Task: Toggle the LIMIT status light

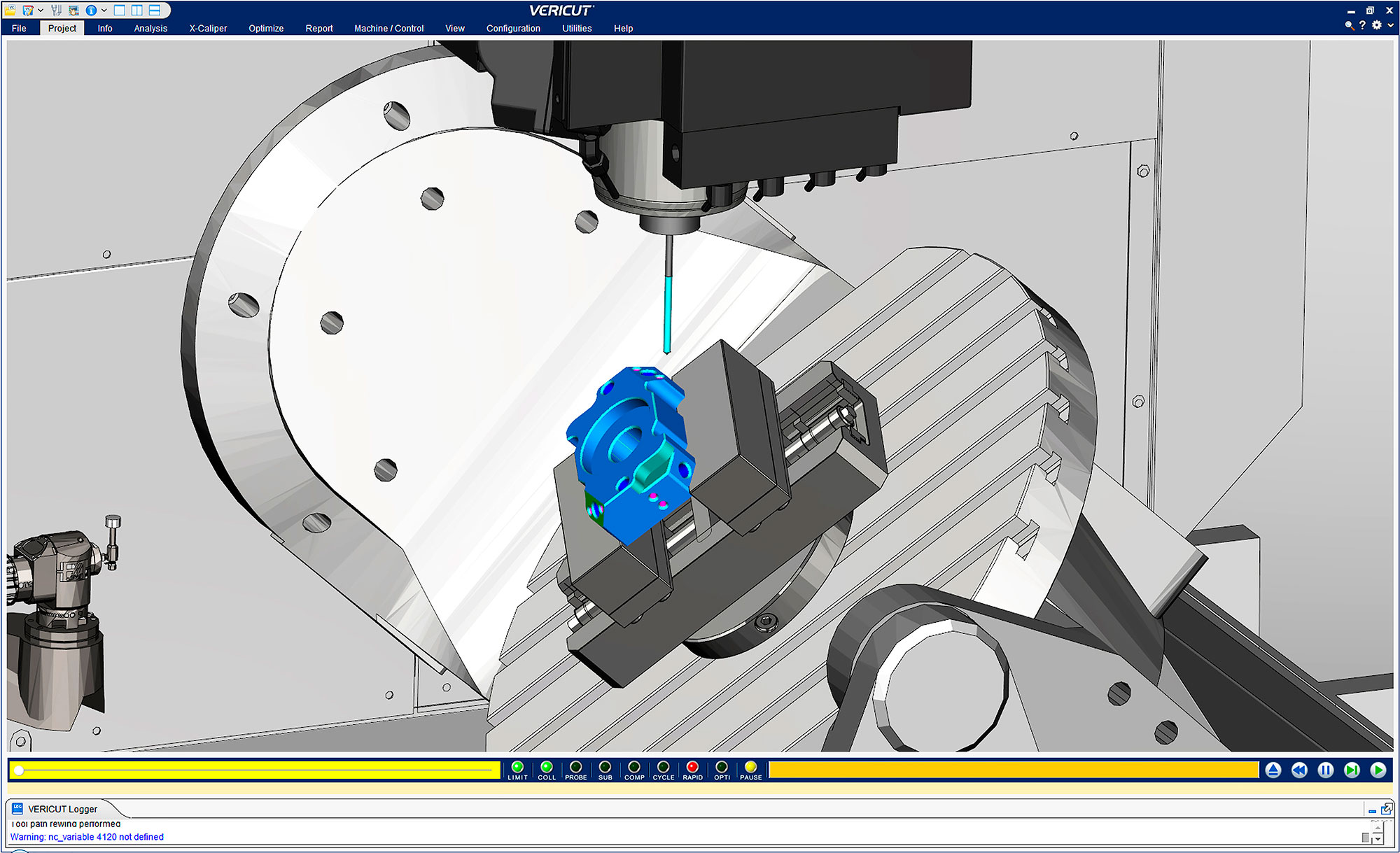Action: click(517, 767)
